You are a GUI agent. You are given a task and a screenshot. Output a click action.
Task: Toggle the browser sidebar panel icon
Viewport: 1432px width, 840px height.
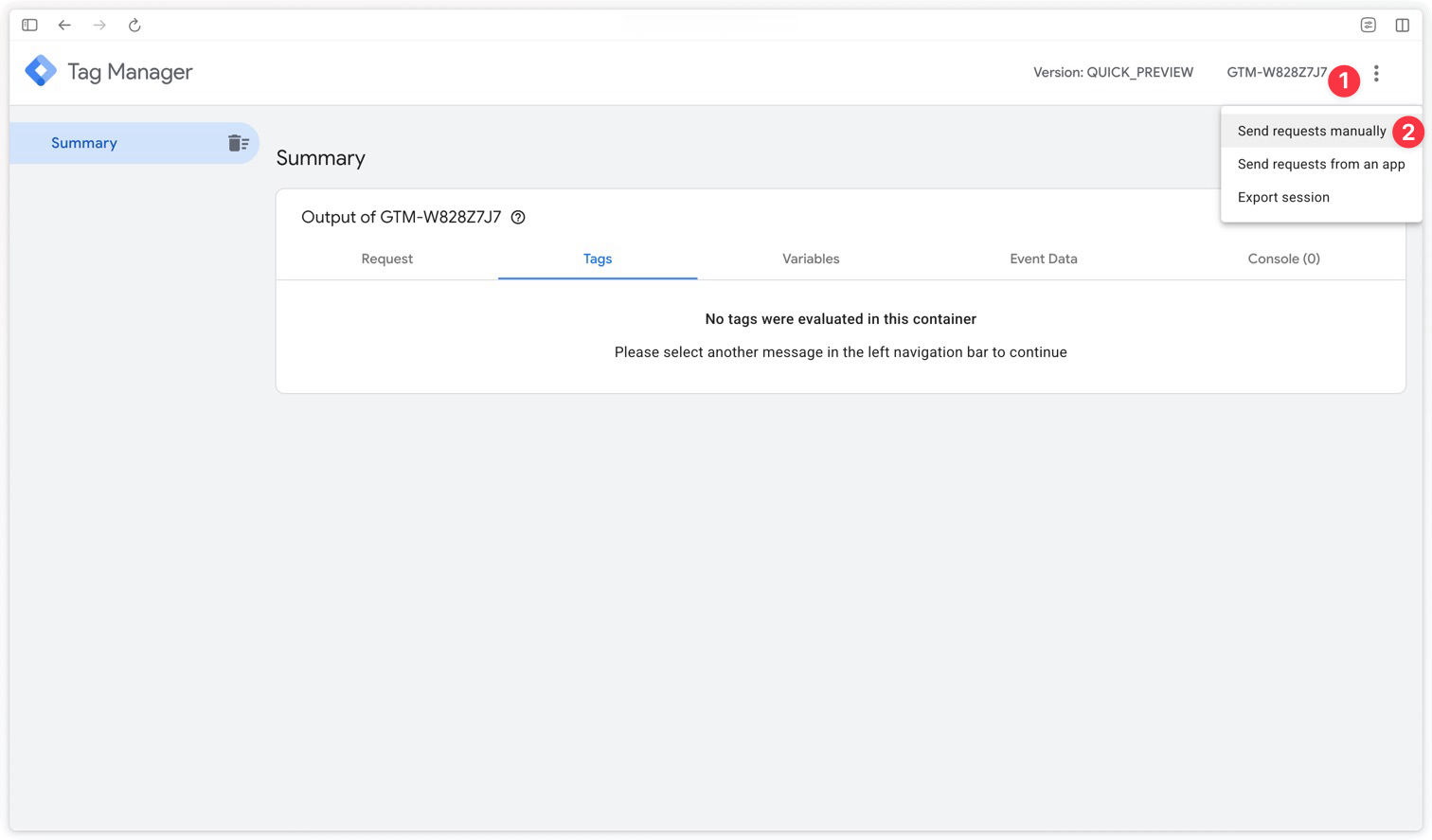tap(29, 26)
